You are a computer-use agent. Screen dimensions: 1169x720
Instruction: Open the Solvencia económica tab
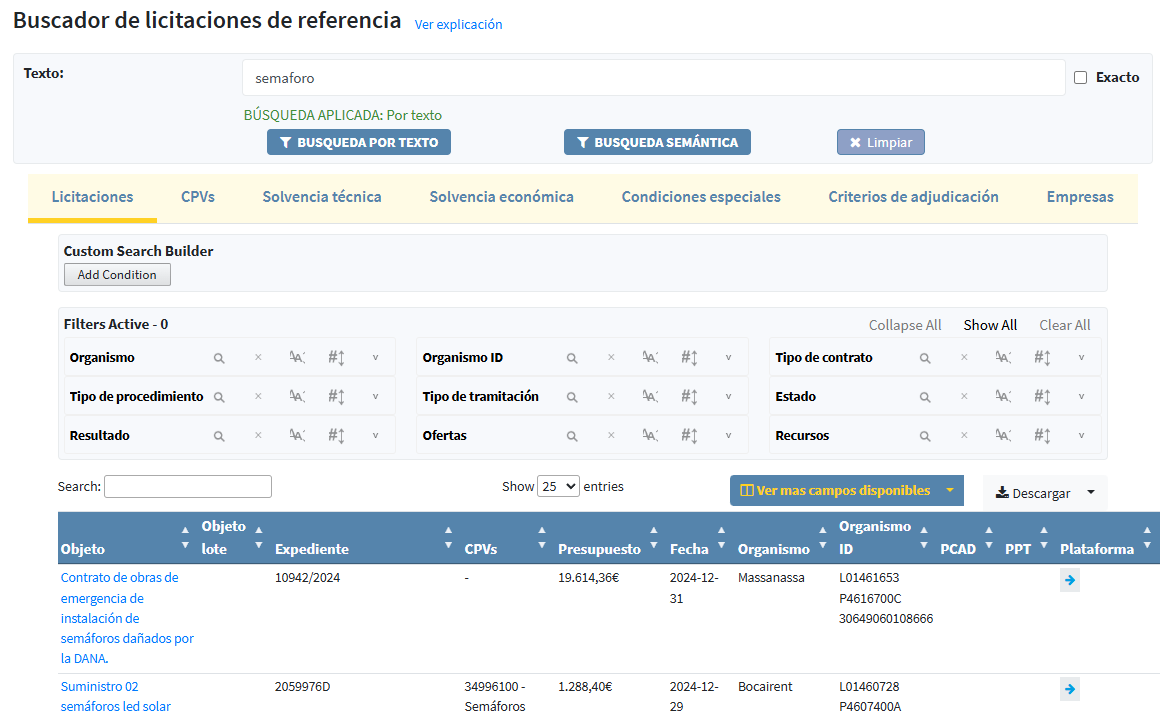(x=502, y=197)
